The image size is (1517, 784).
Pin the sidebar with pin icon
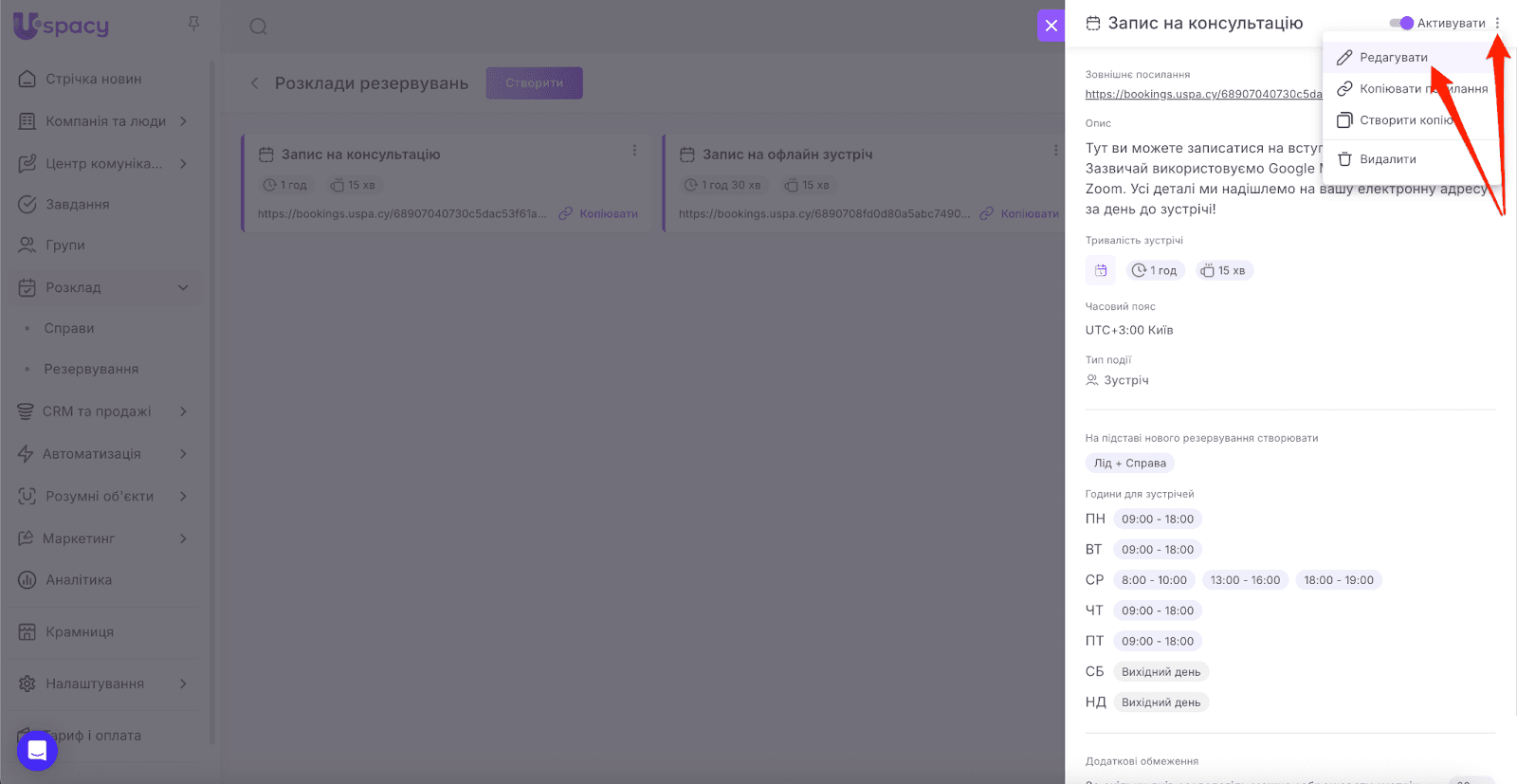click(193, 24)
